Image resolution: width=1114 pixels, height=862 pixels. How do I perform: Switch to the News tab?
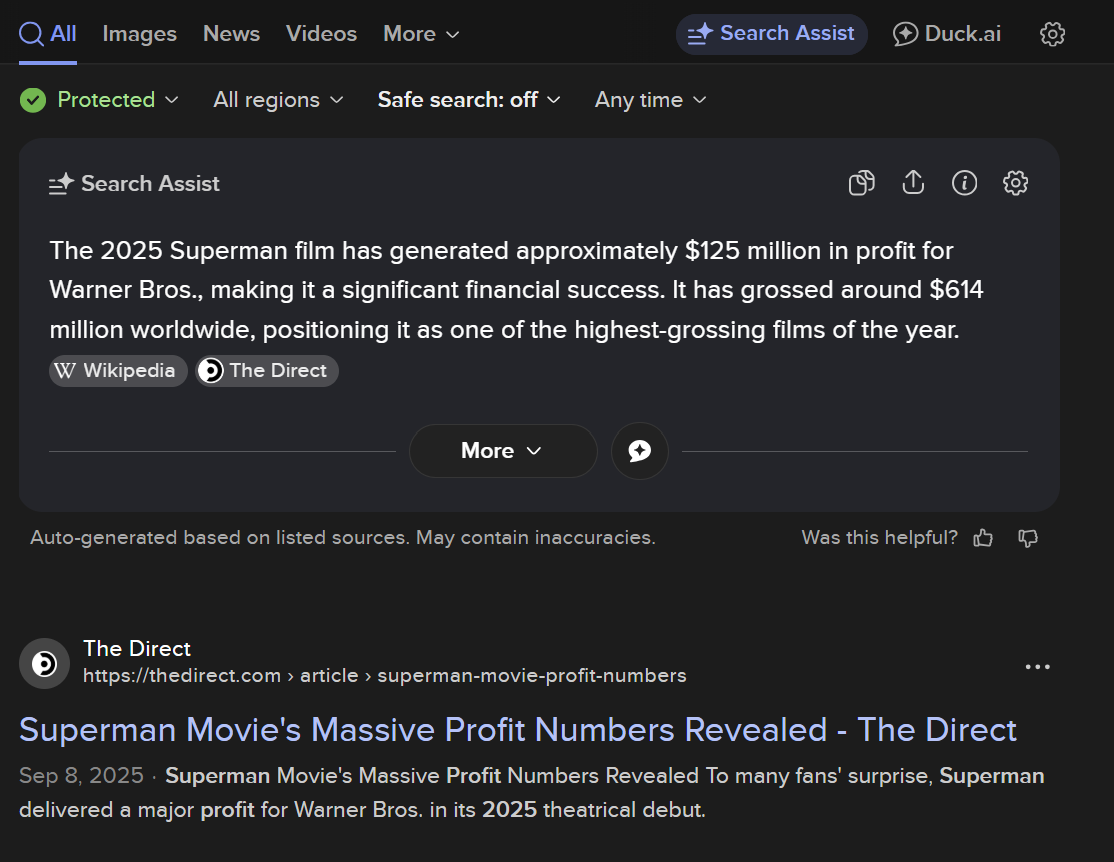pos(231,33)
